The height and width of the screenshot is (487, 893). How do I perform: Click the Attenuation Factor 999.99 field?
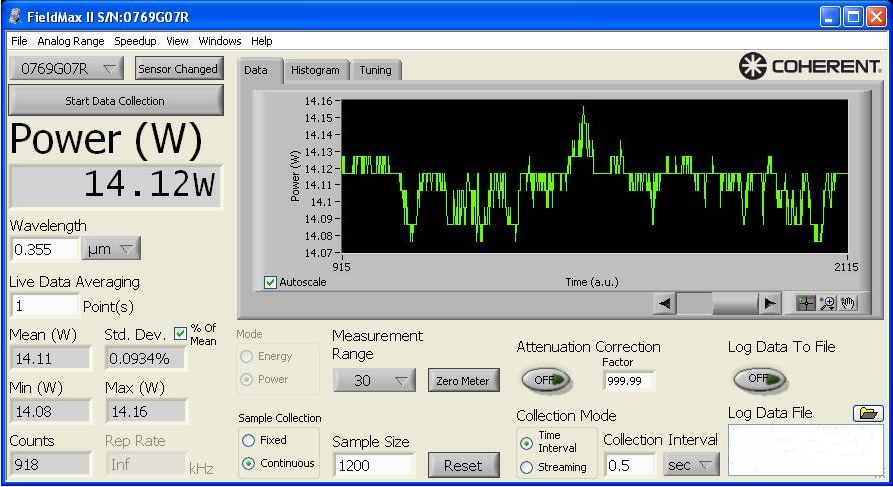point(628,380)
